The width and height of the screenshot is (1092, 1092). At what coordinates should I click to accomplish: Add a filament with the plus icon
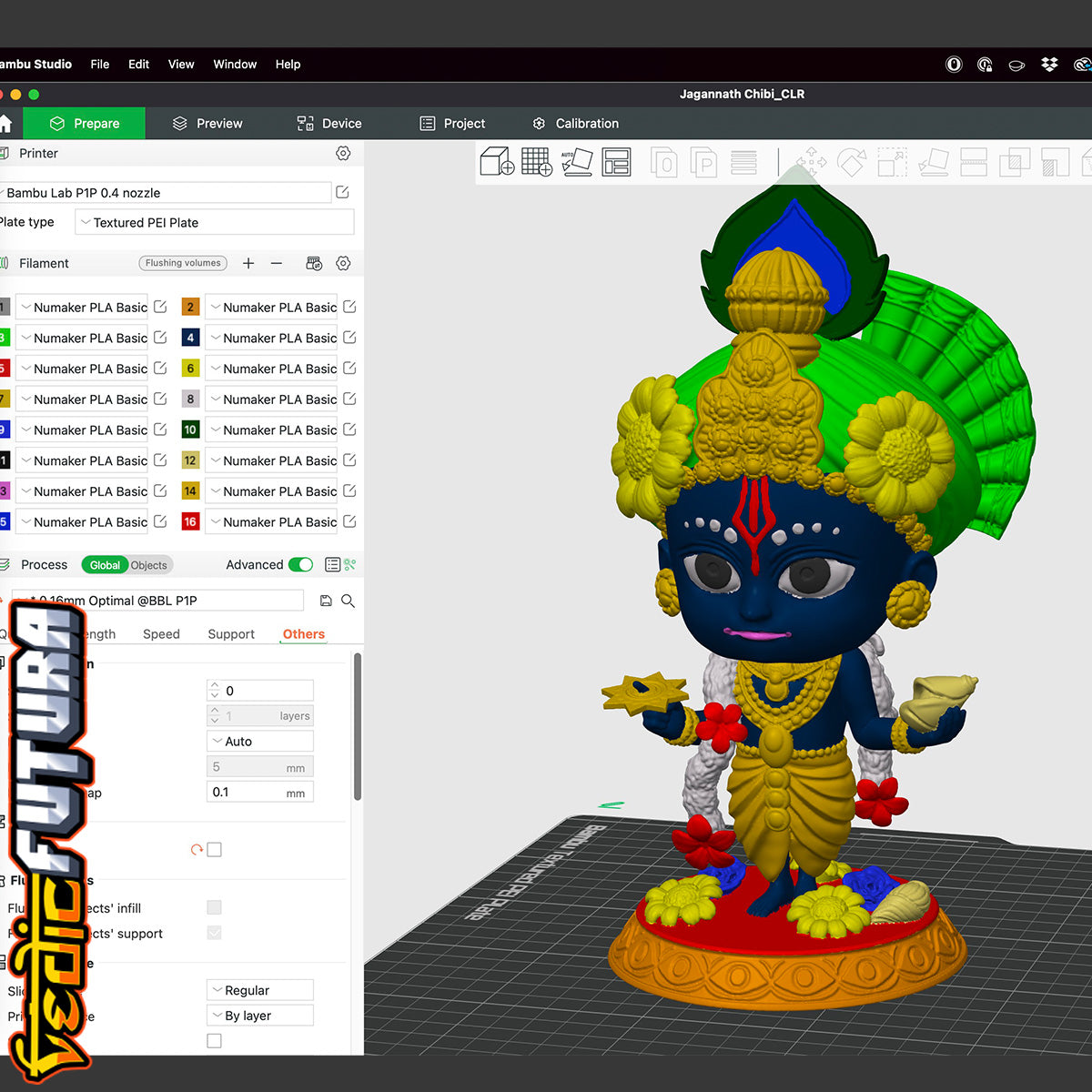[x=248, y=263]
